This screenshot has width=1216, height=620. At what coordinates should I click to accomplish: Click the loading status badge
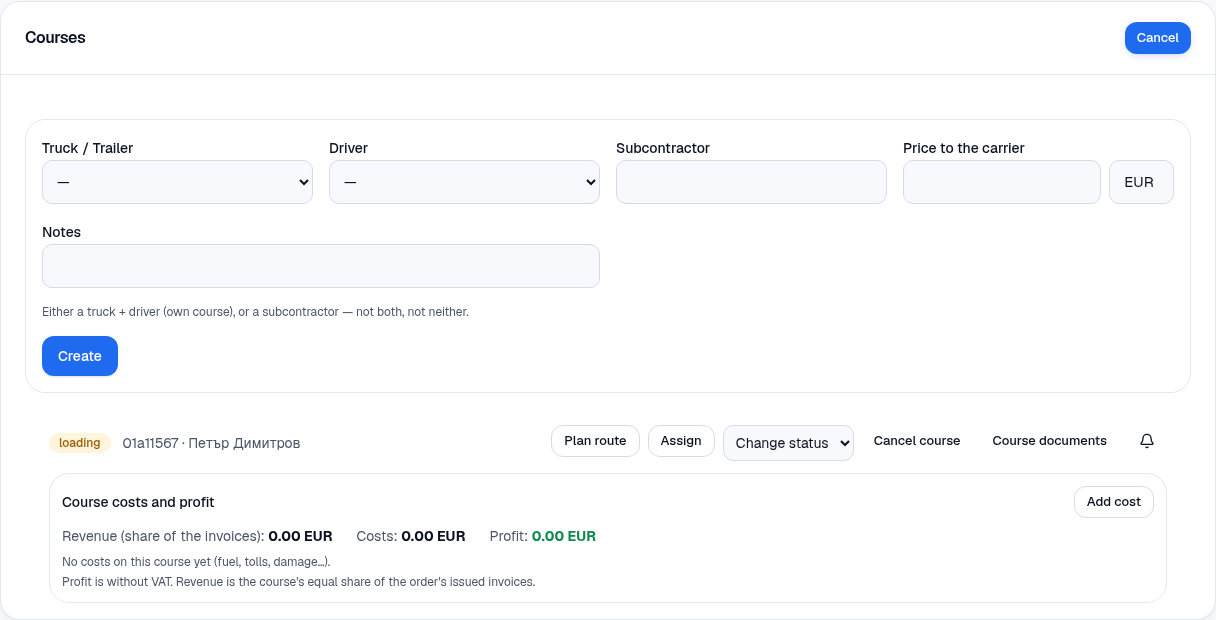(80, 443)
